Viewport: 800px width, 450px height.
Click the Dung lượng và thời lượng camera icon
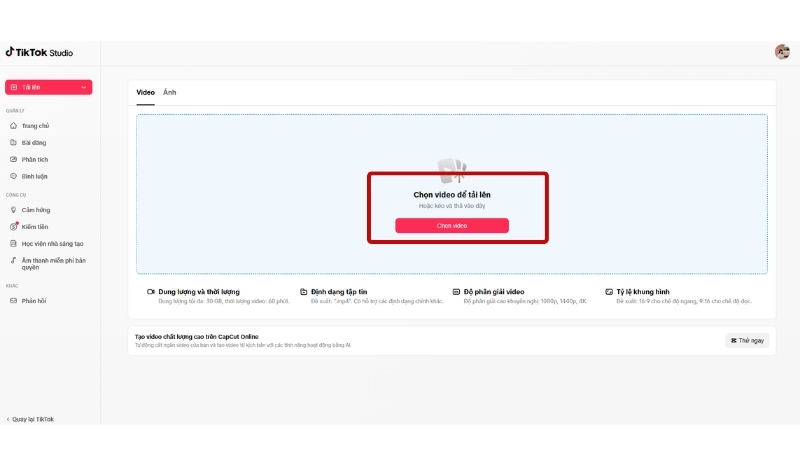[x=151, y=292]
